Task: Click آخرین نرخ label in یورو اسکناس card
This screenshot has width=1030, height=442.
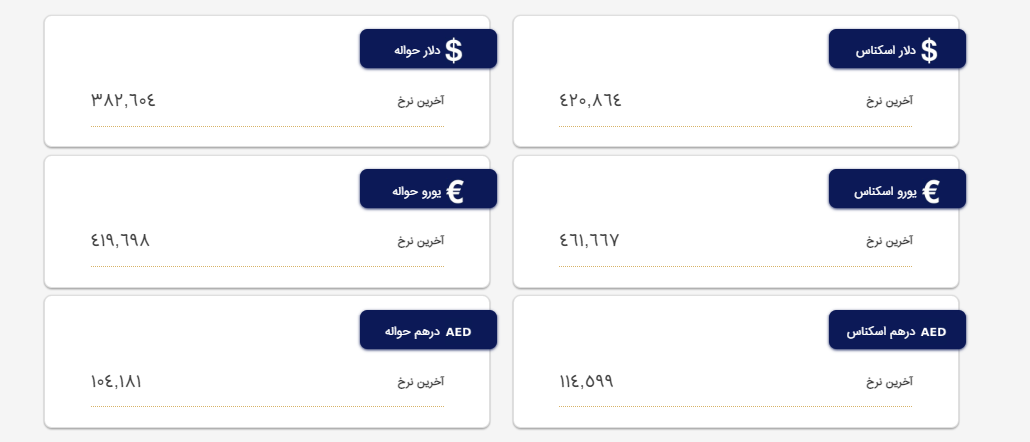Action: click(889, 241)
